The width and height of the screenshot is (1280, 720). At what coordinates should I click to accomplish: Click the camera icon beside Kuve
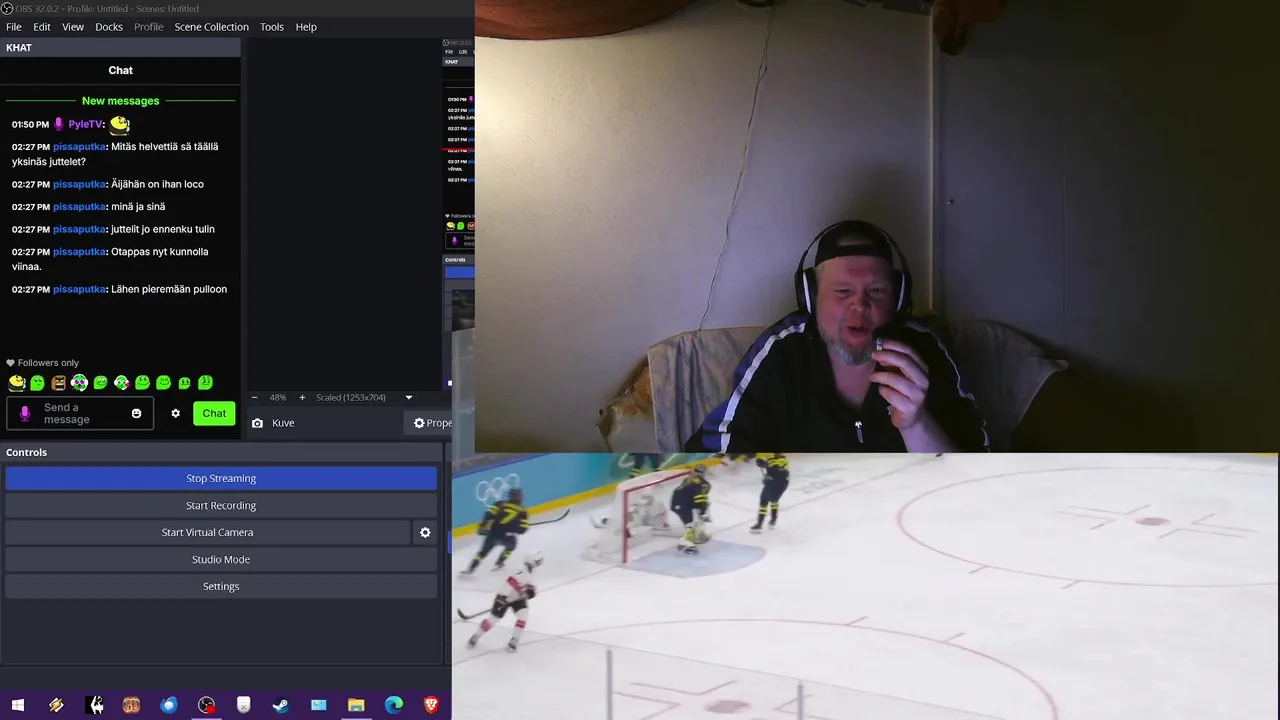257,423
